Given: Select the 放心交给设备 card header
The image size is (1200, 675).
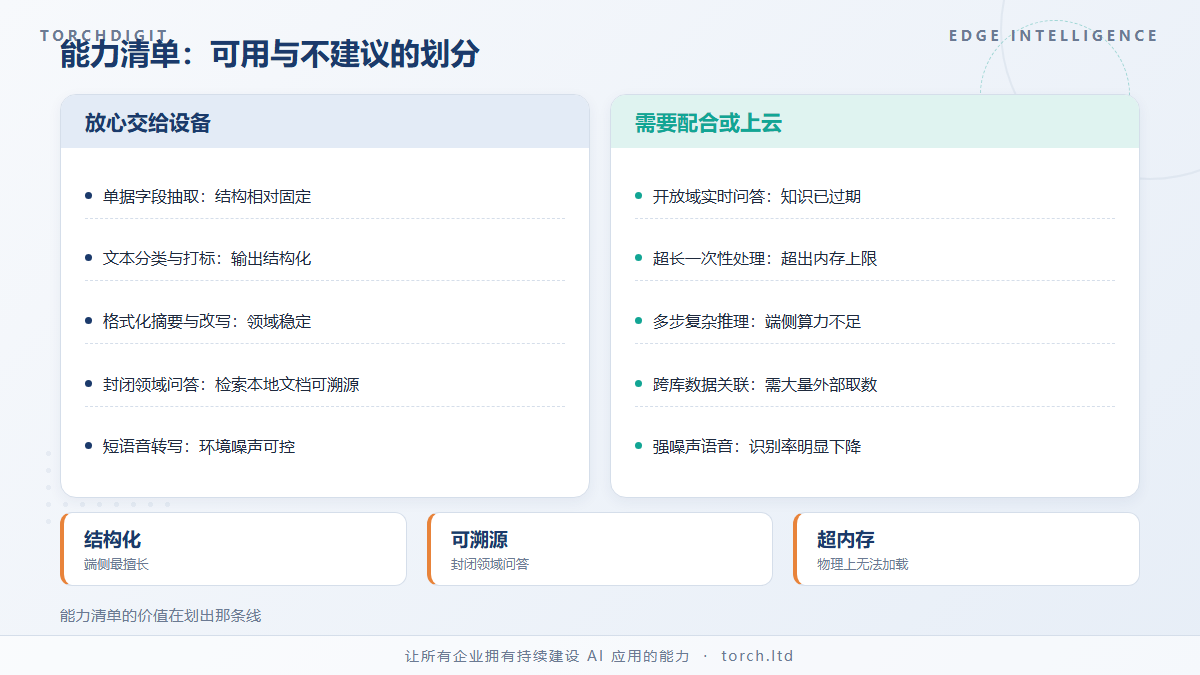Looking at the screenshot, I should pos(325,122).
